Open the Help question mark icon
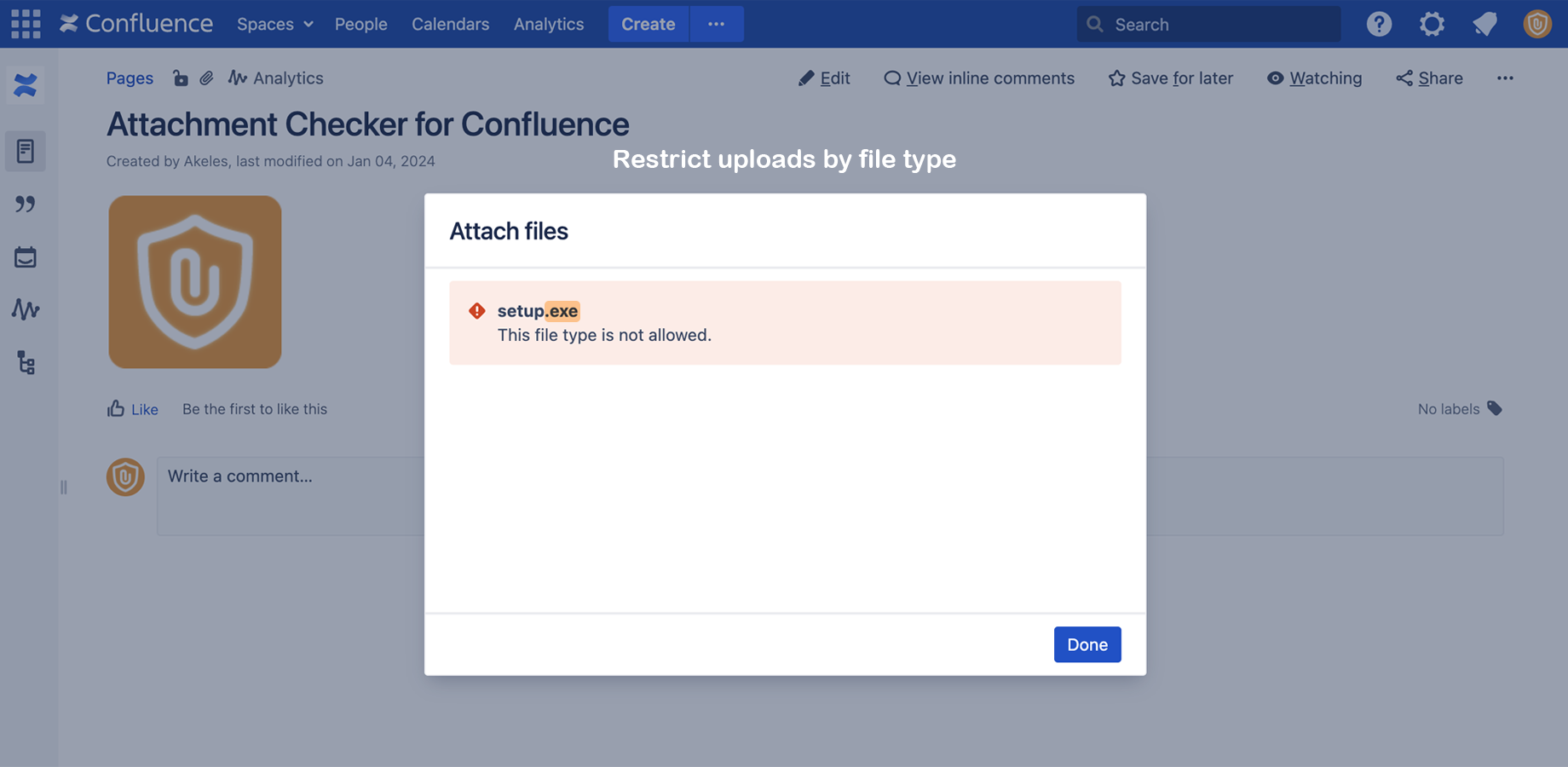Screen dimensions: 1568x767 [x=1379, y=24]
